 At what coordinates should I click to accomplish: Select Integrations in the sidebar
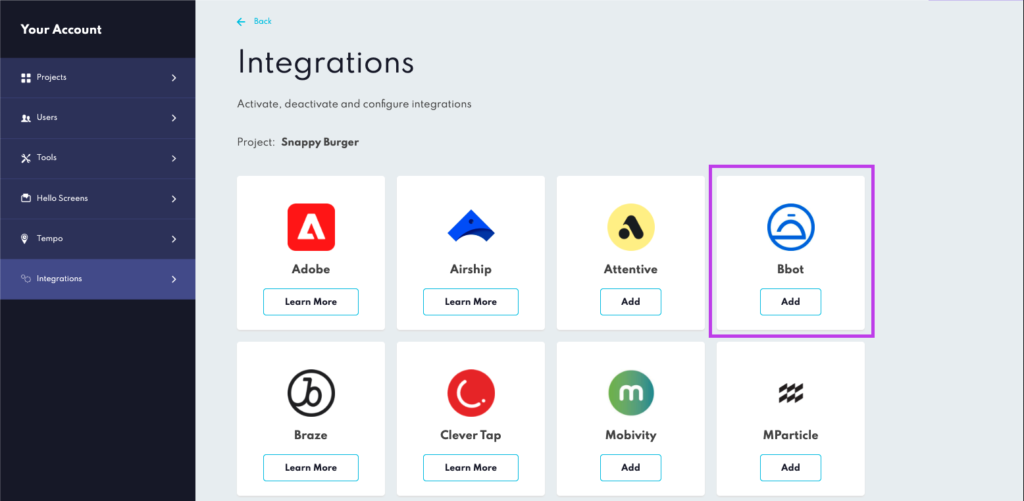coord(59,279)
